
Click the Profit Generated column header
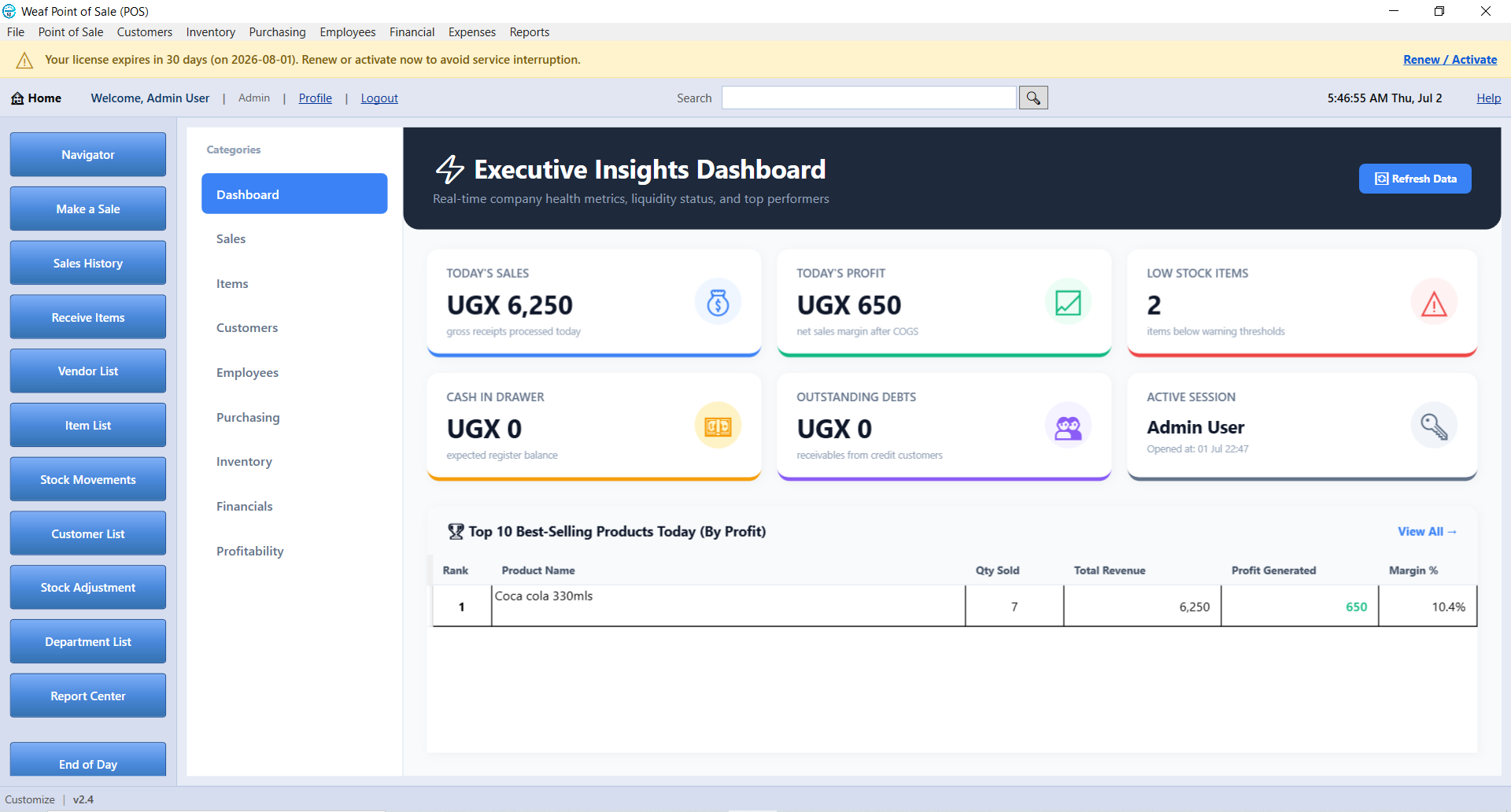tap(1273, 570)
